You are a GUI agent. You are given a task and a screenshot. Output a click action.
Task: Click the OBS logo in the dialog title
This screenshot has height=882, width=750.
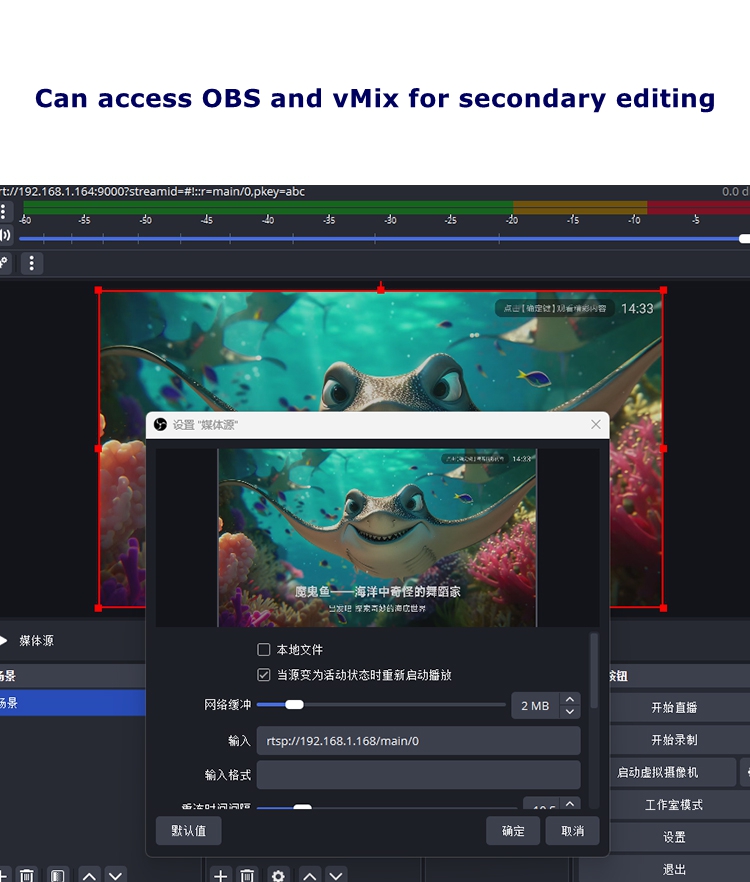tap(160, 425)
